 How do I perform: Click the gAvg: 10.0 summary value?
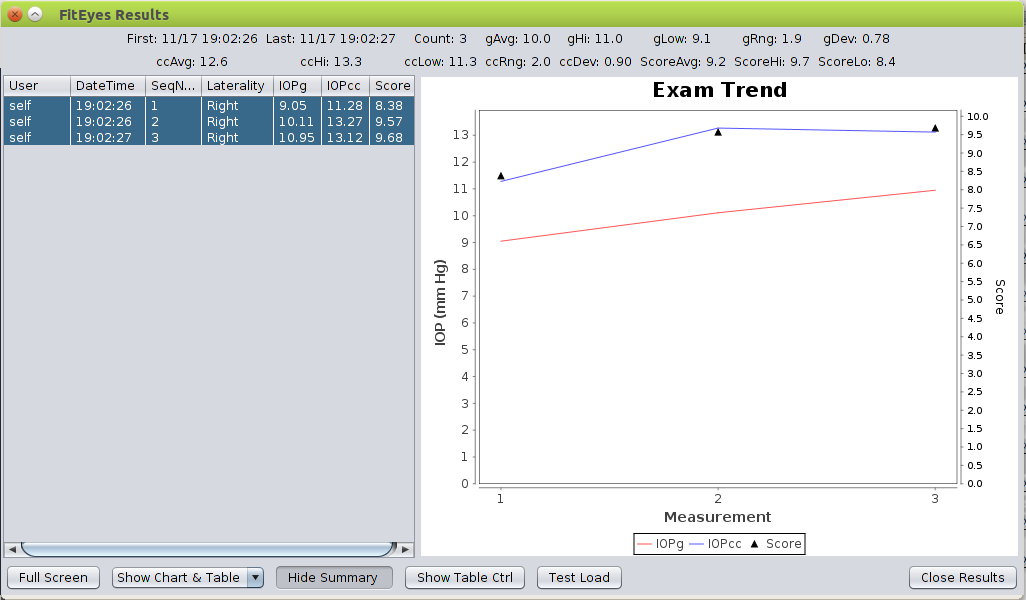[x=518, y=39]
